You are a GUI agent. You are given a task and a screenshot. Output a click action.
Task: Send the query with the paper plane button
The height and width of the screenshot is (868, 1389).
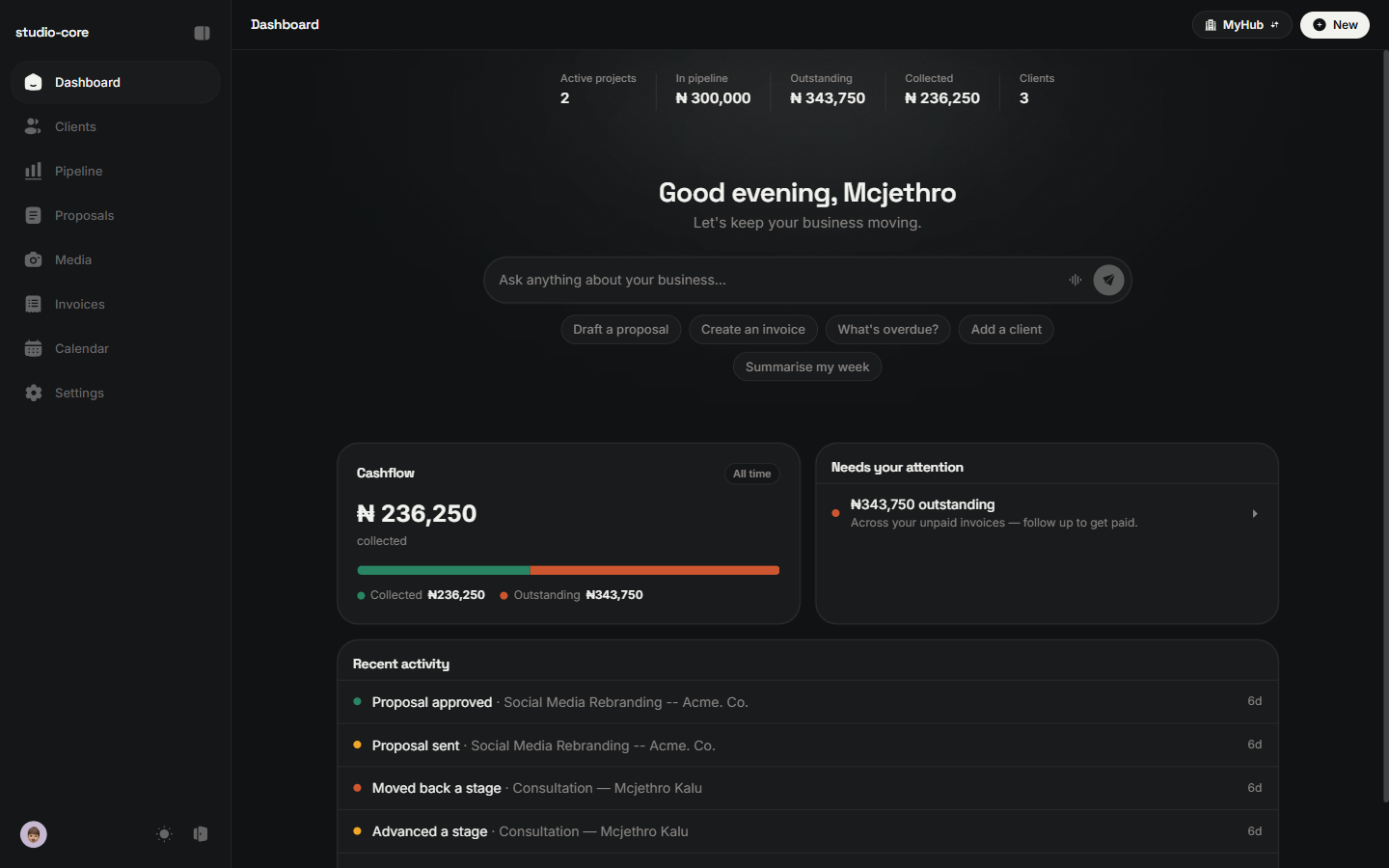[x=1108, y=280]
